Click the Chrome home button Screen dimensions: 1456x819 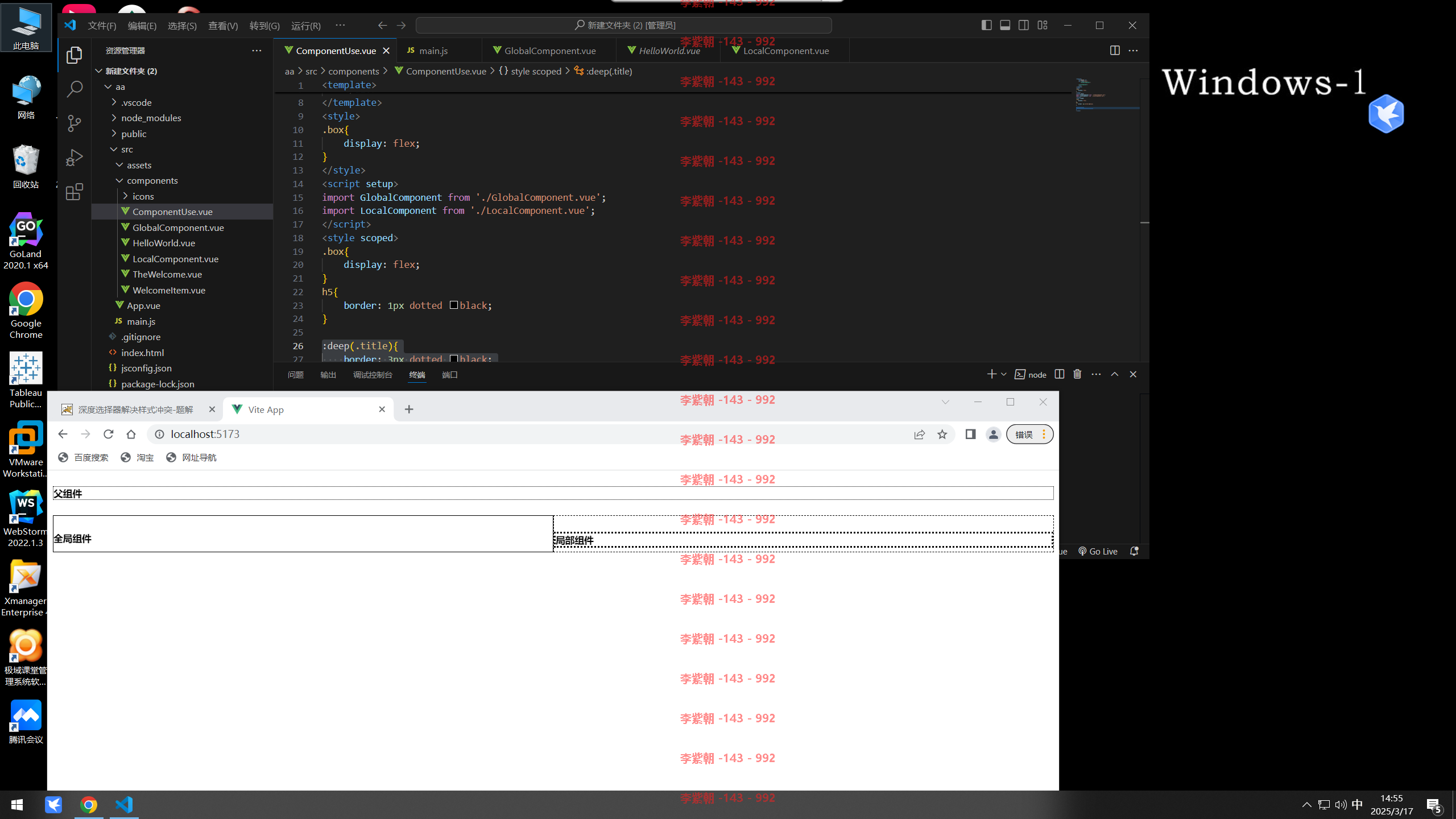pyautogui.click(x=131, y=435)
